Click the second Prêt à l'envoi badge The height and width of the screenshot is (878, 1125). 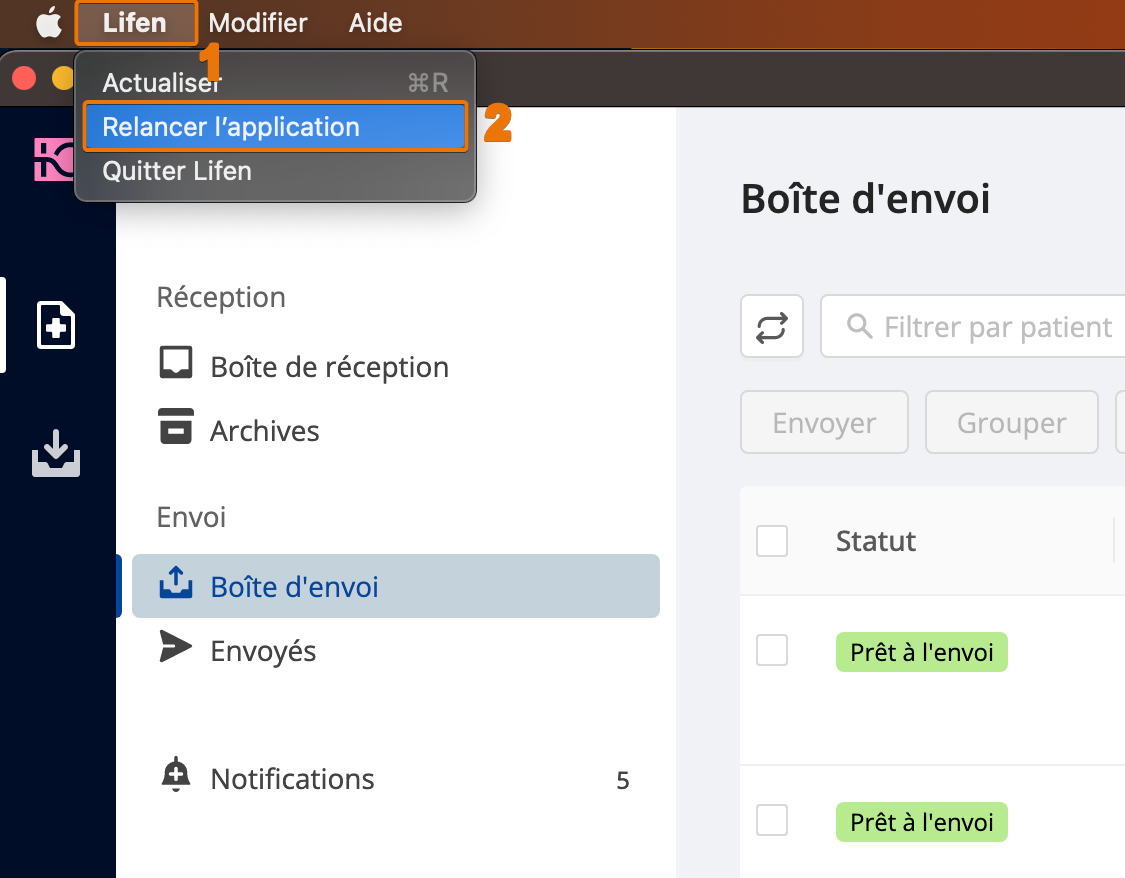[922, 822]
